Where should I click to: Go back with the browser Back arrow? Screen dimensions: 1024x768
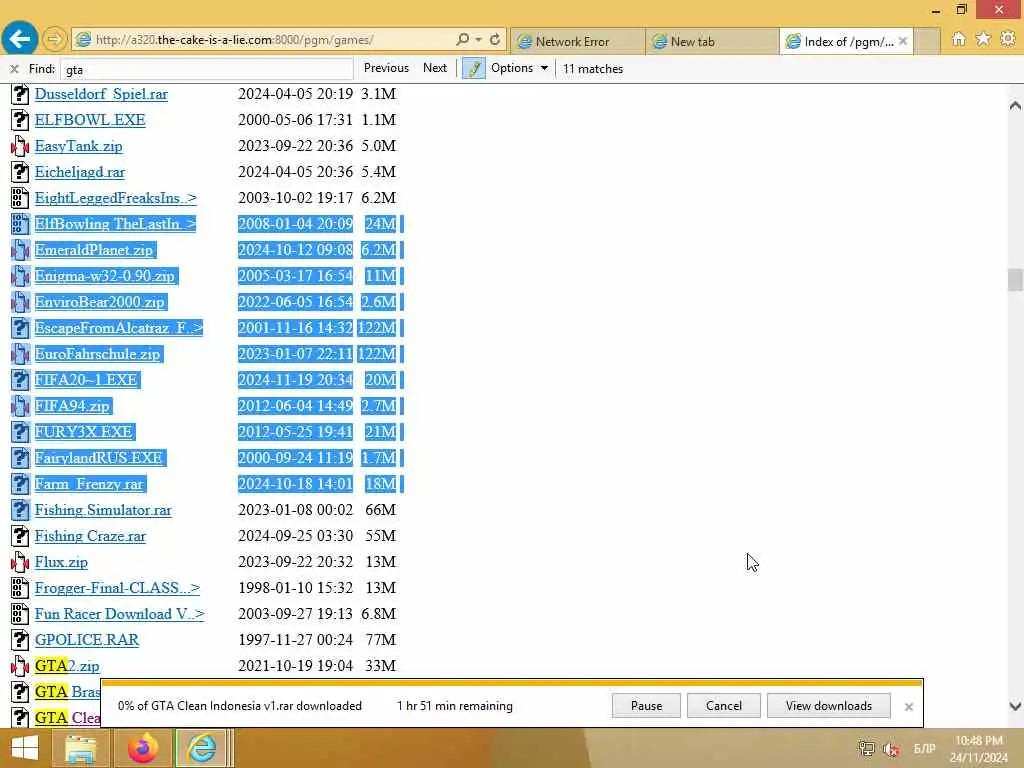pos(20,39)
